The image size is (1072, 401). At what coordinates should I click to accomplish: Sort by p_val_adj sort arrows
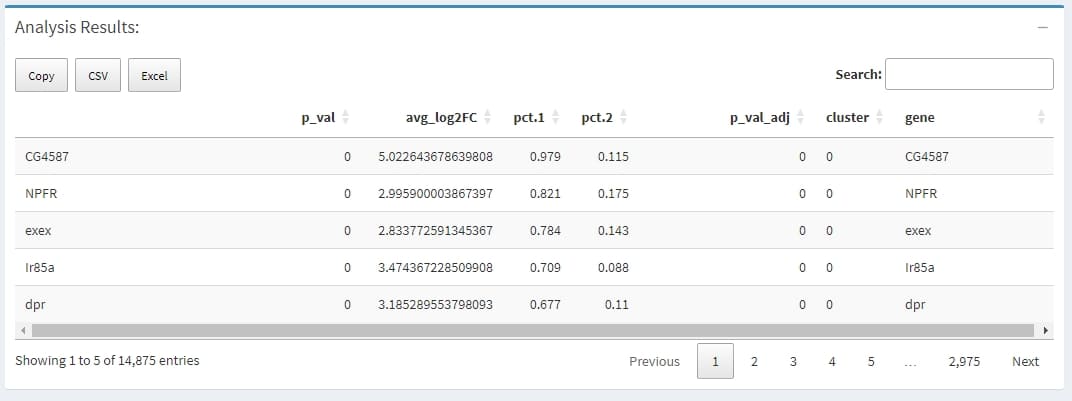coord(799,118)
